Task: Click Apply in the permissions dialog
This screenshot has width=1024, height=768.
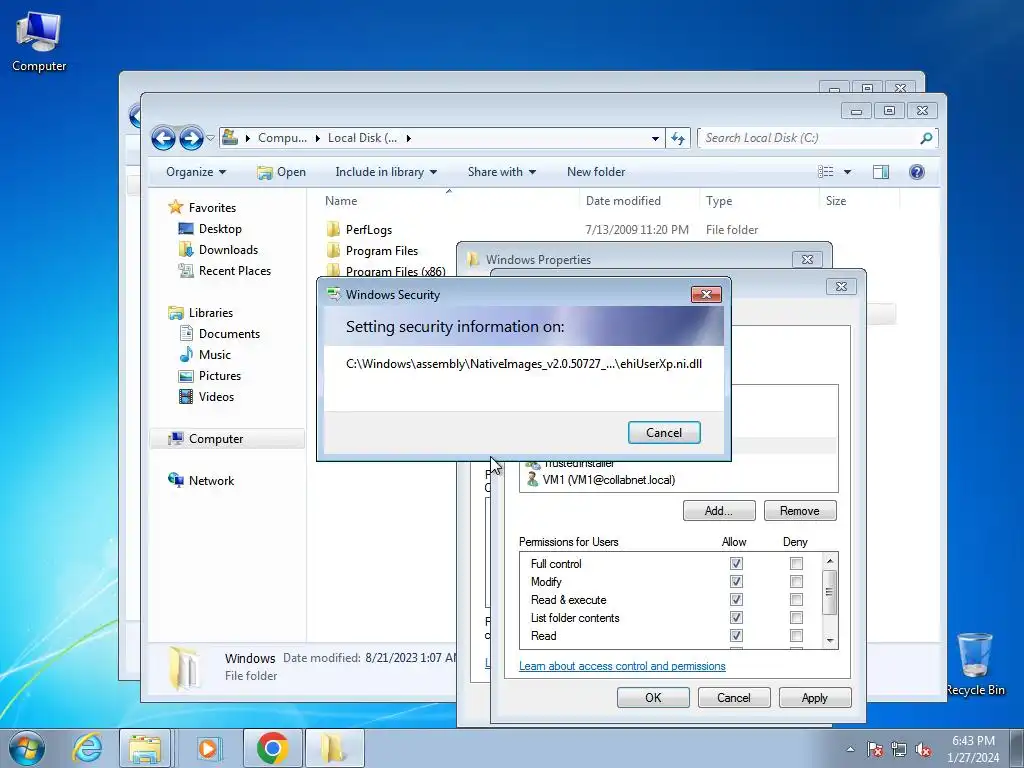Action: 814,697
